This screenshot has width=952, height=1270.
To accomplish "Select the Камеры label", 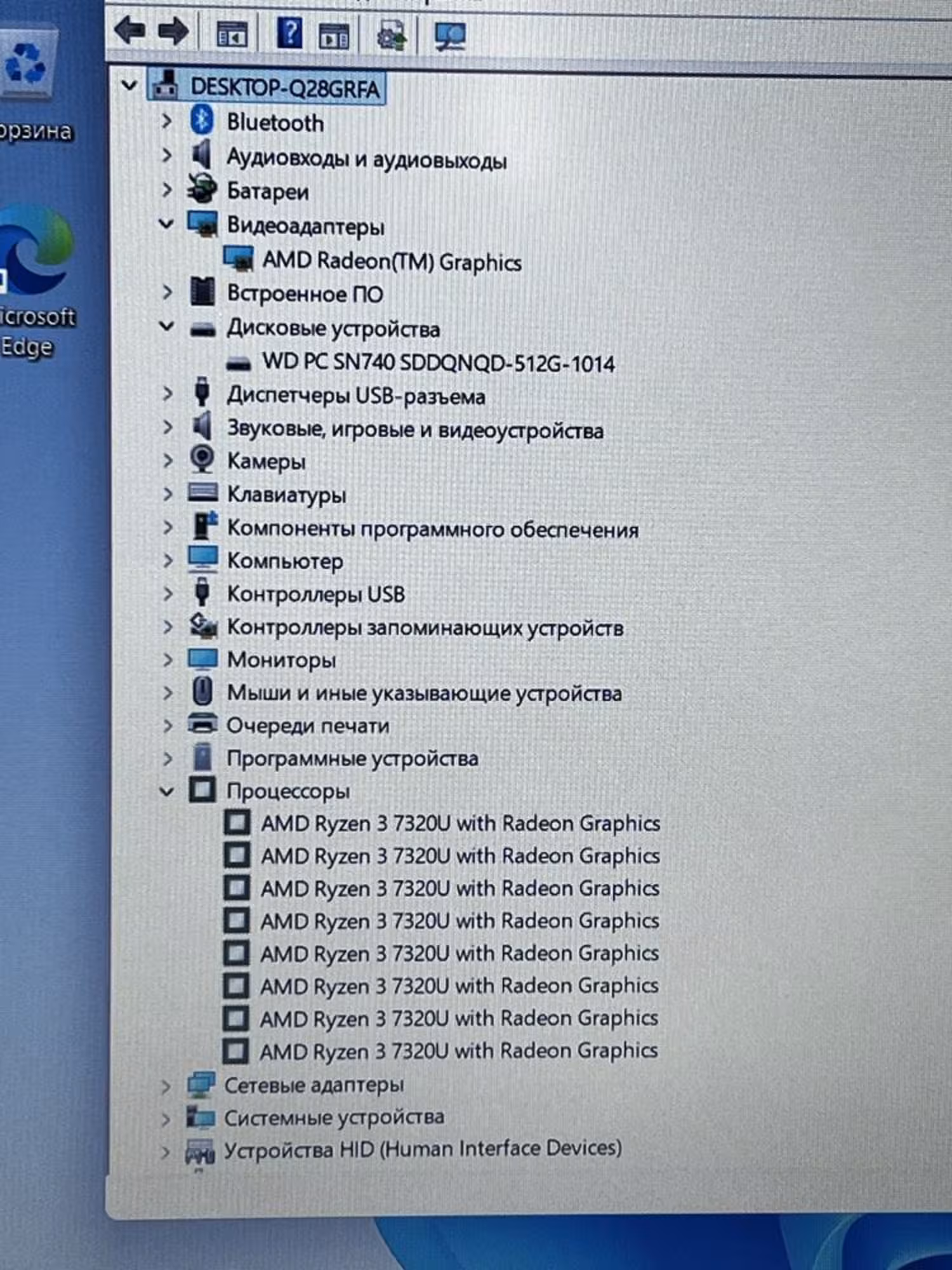I will (267, 462).
